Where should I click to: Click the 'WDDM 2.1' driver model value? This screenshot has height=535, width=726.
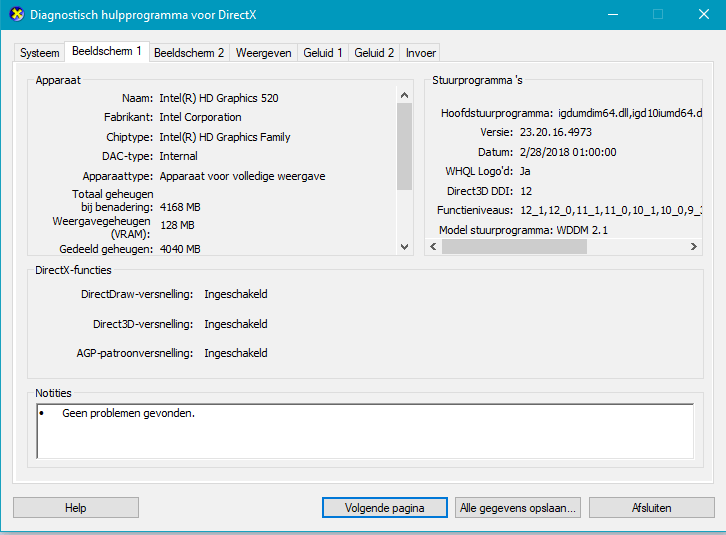coord(582,230)
